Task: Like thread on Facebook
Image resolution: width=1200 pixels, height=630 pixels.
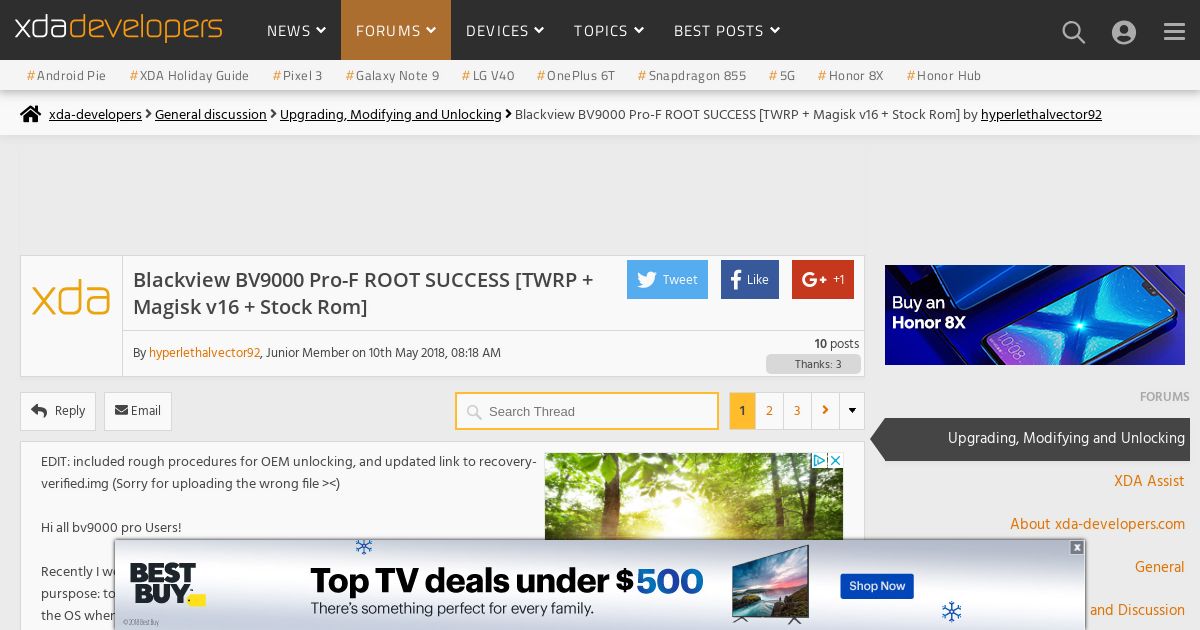Action: (x=750, y=280)
